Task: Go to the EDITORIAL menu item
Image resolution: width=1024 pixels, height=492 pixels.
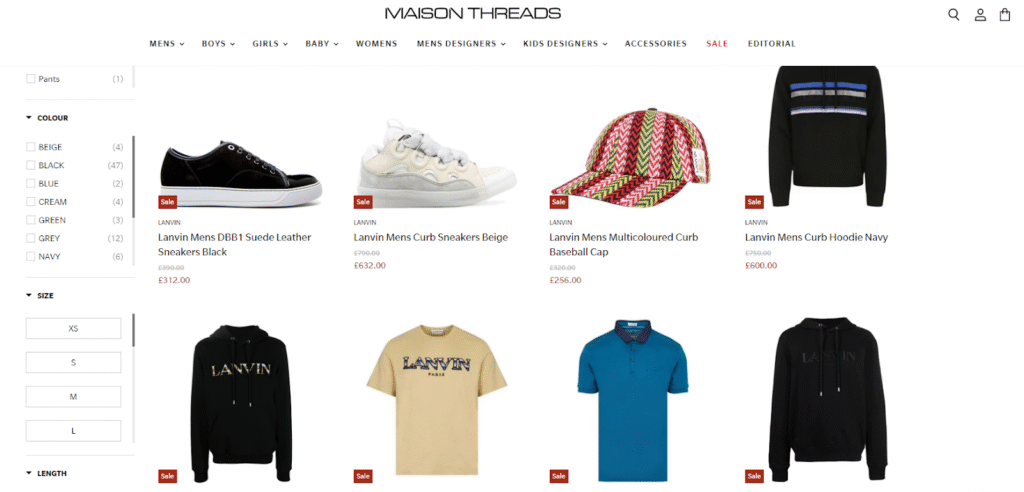Action: [772, 44]
